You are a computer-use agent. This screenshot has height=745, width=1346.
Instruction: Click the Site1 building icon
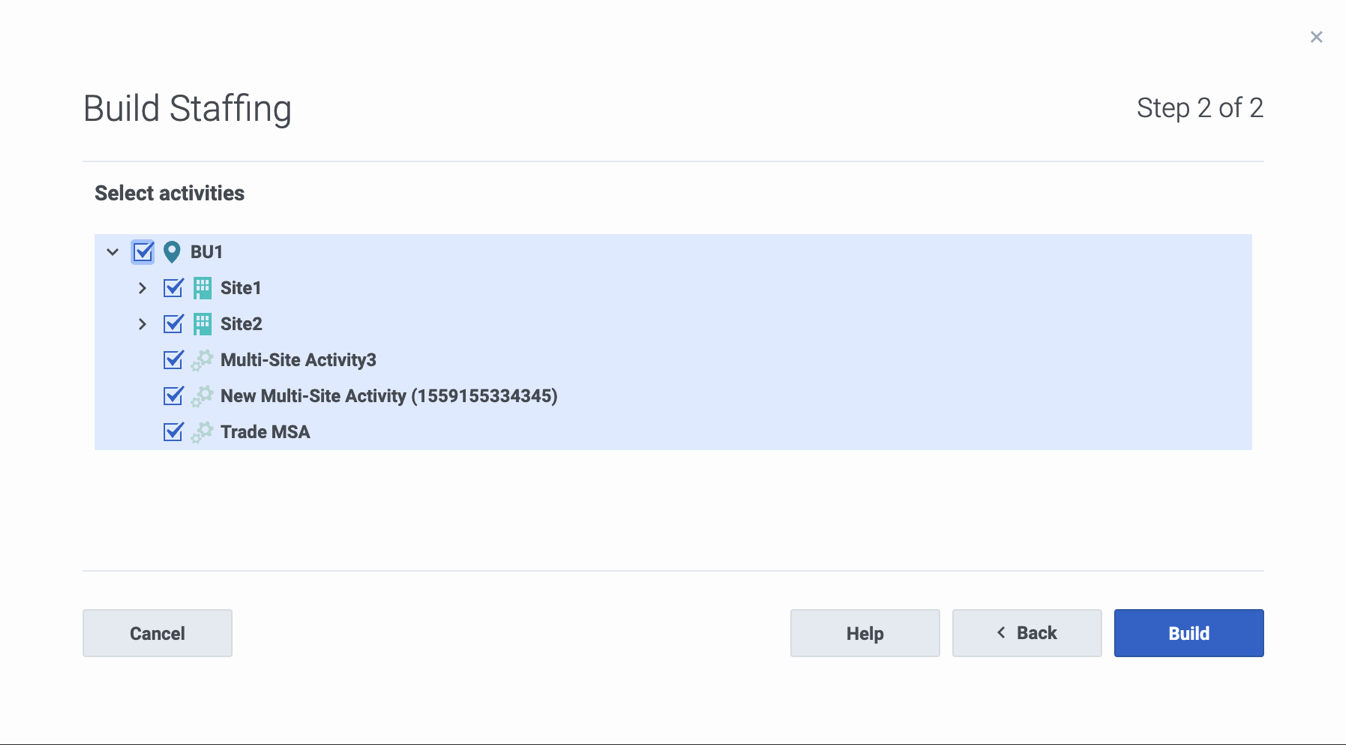[x=202, y=288]
